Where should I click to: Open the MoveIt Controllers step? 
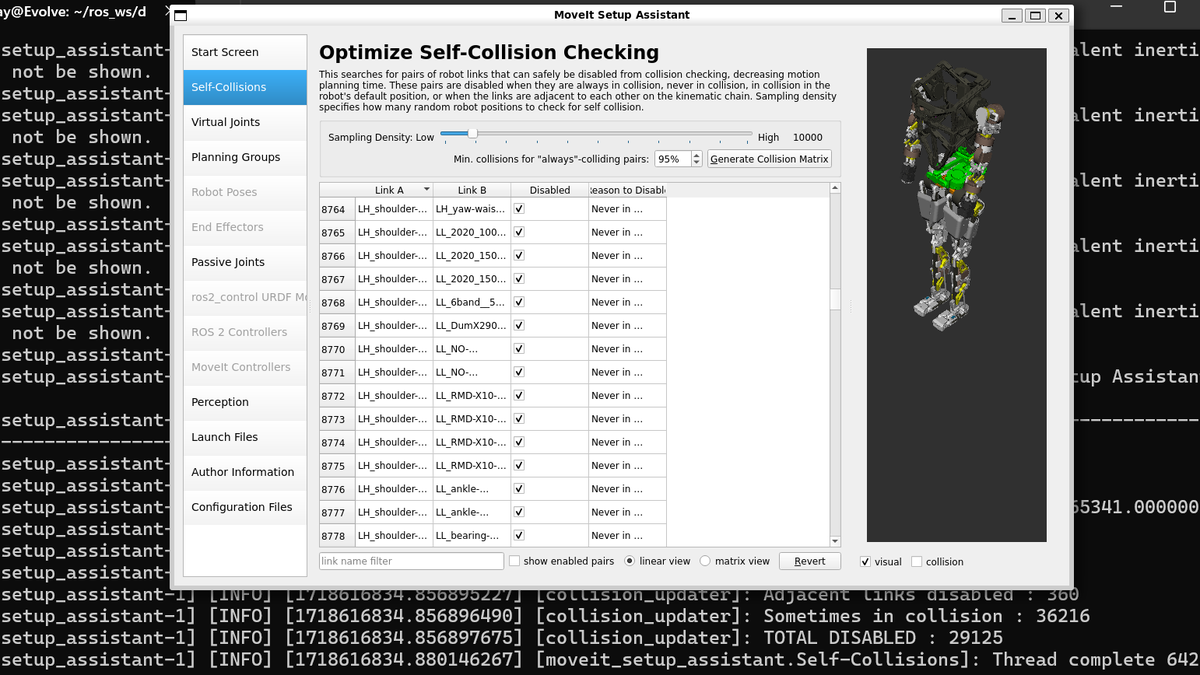(x=245, y=367)
